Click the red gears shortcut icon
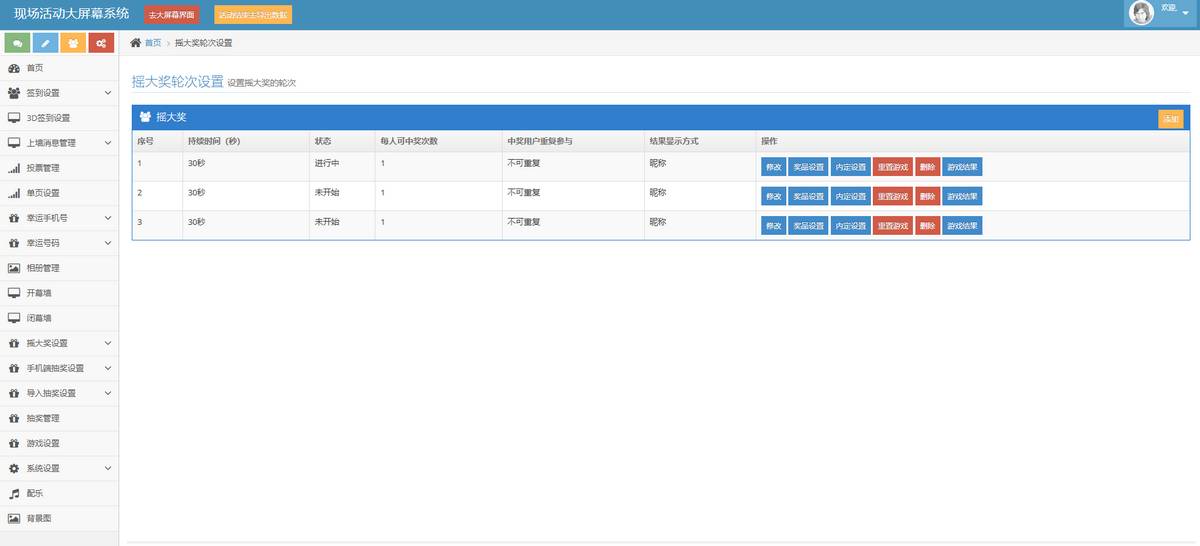The image size is (1200, 546). [101, 43]
